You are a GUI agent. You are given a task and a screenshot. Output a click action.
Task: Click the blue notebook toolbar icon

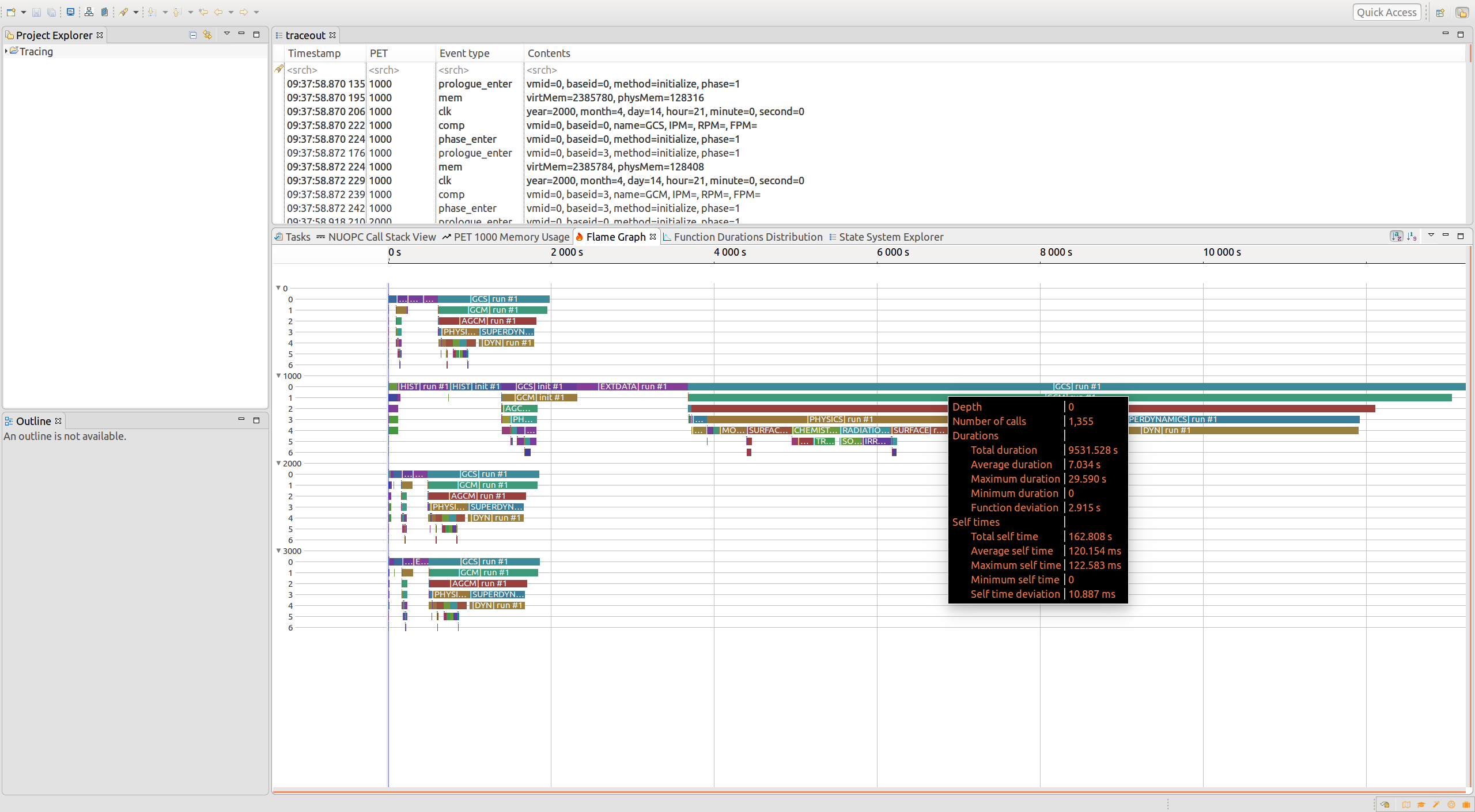(x=104, y=12)
